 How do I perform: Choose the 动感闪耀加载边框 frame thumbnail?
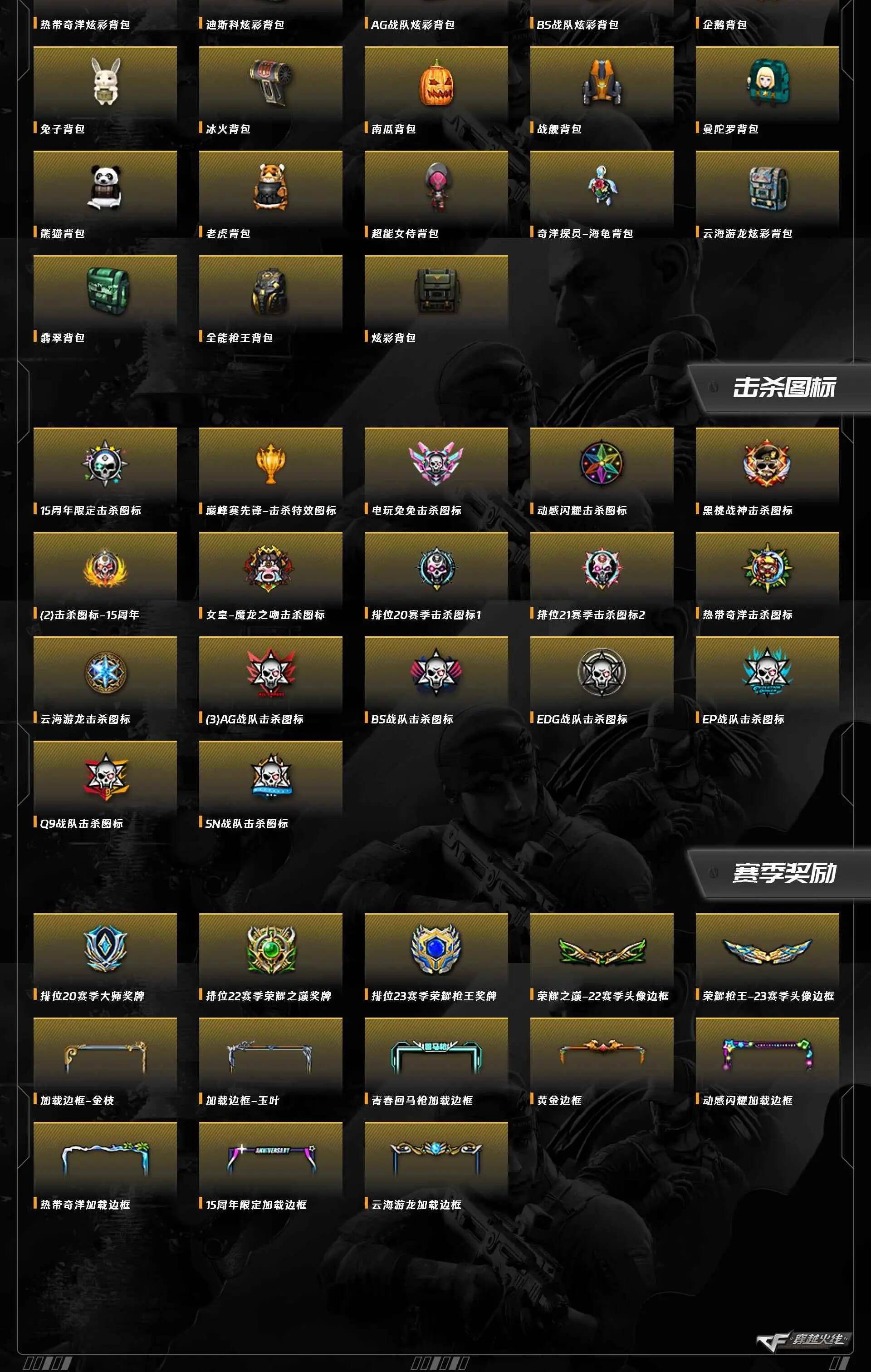[x=767, y=1055]
